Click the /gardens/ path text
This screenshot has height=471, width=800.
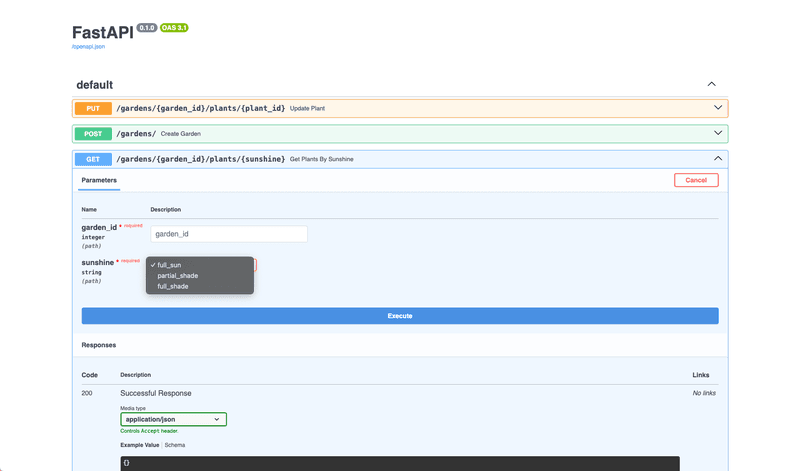pyautogui.click(x=136, y=134)
